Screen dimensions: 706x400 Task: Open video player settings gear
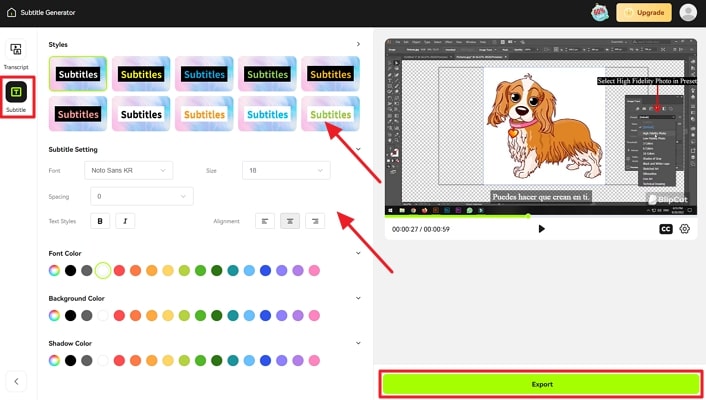click(684, 229)
